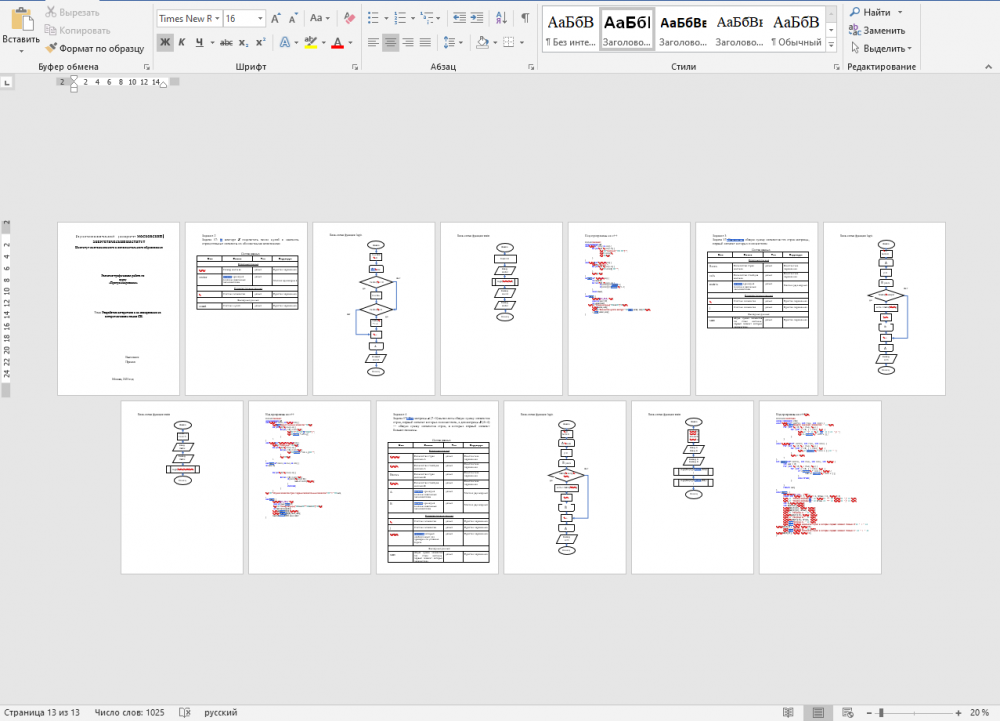Screen dimensions: 1000x721
Task: Click the Increase Indent icon
Action: click(x=481, y=18)
